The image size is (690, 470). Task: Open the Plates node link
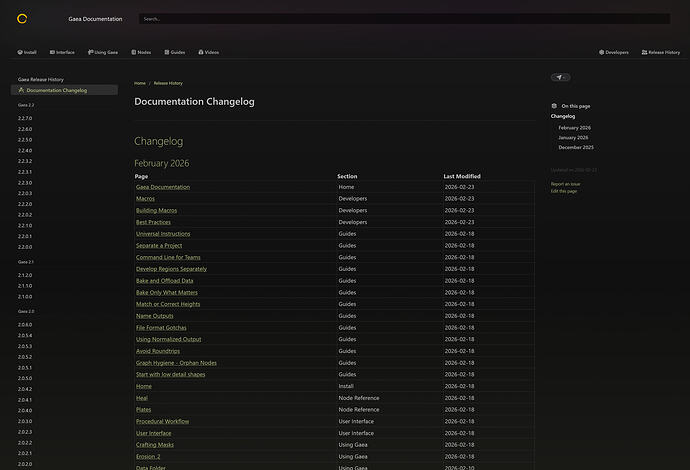(x=143, y=410)
